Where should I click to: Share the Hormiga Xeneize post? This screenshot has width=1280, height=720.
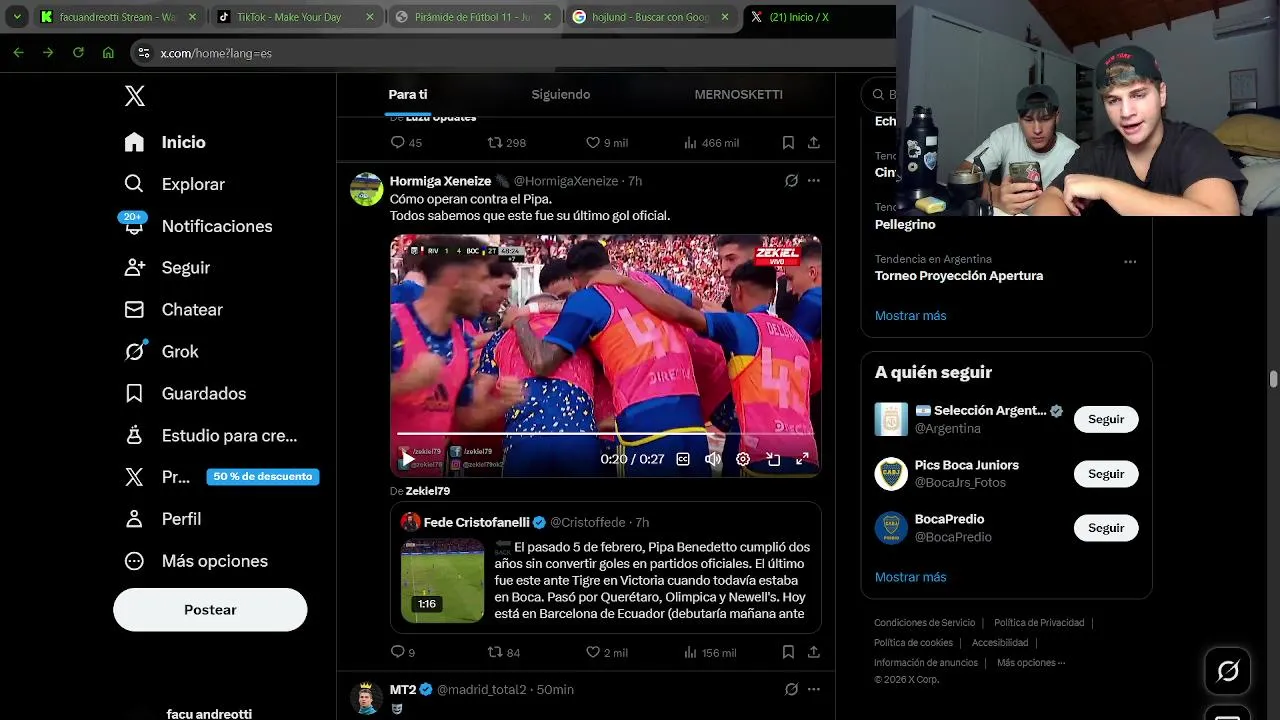point(814,652)
